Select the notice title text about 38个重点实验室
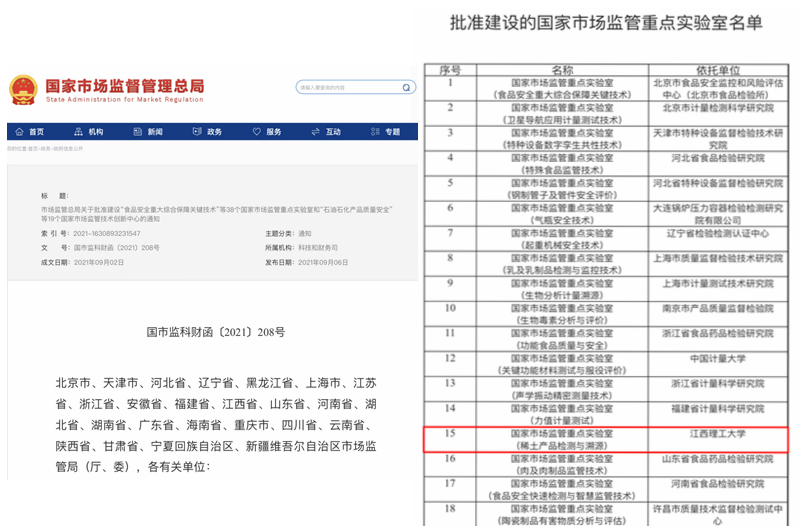This screenshot has width=800, height=532. (x=217, y=214)
